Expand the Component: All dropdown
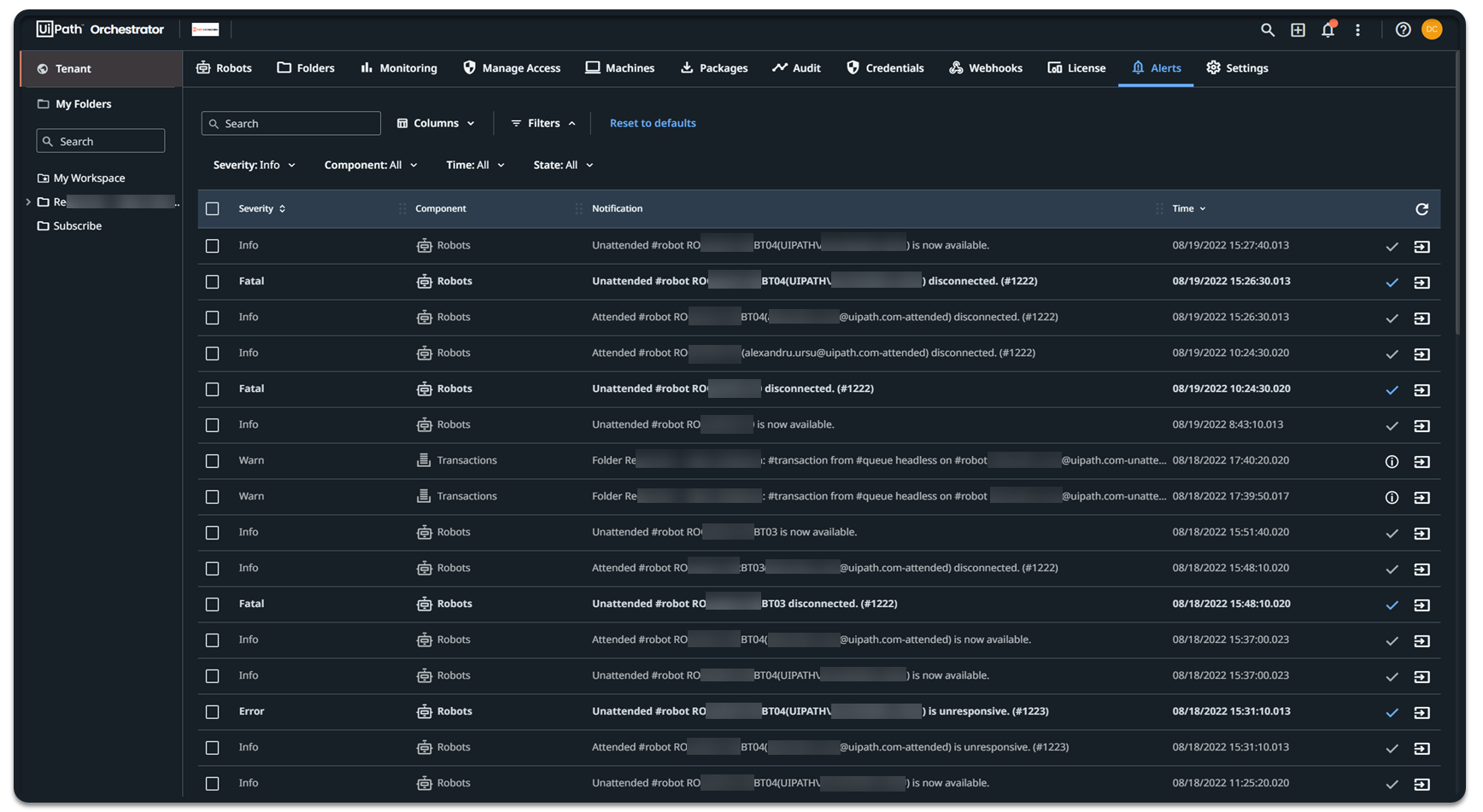The image size is (1483, 812). [370, 165]
